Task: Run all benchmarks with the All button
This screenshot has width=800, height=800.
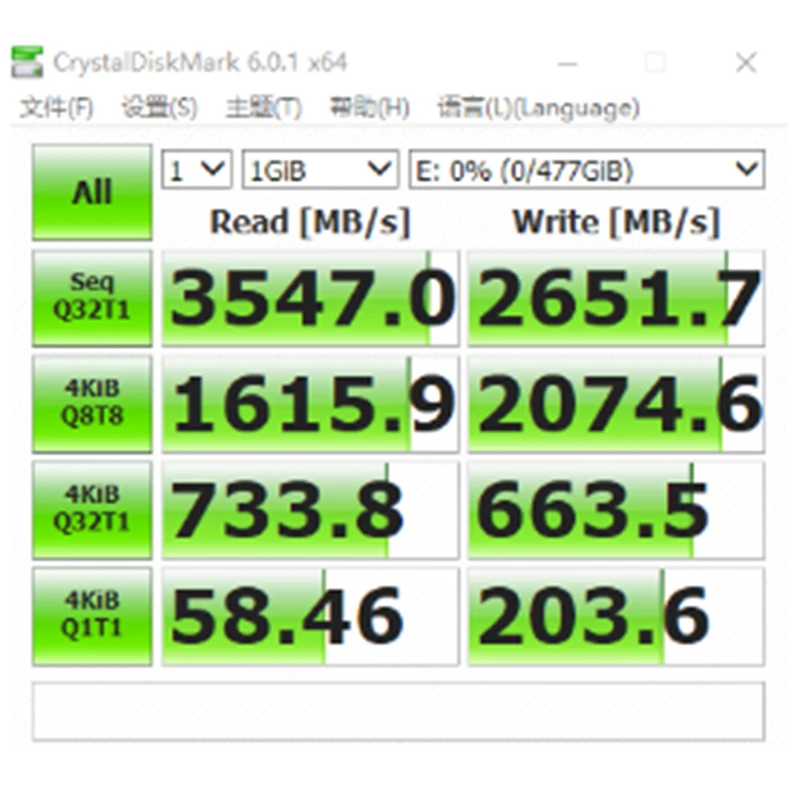Action: coord(92,192)
